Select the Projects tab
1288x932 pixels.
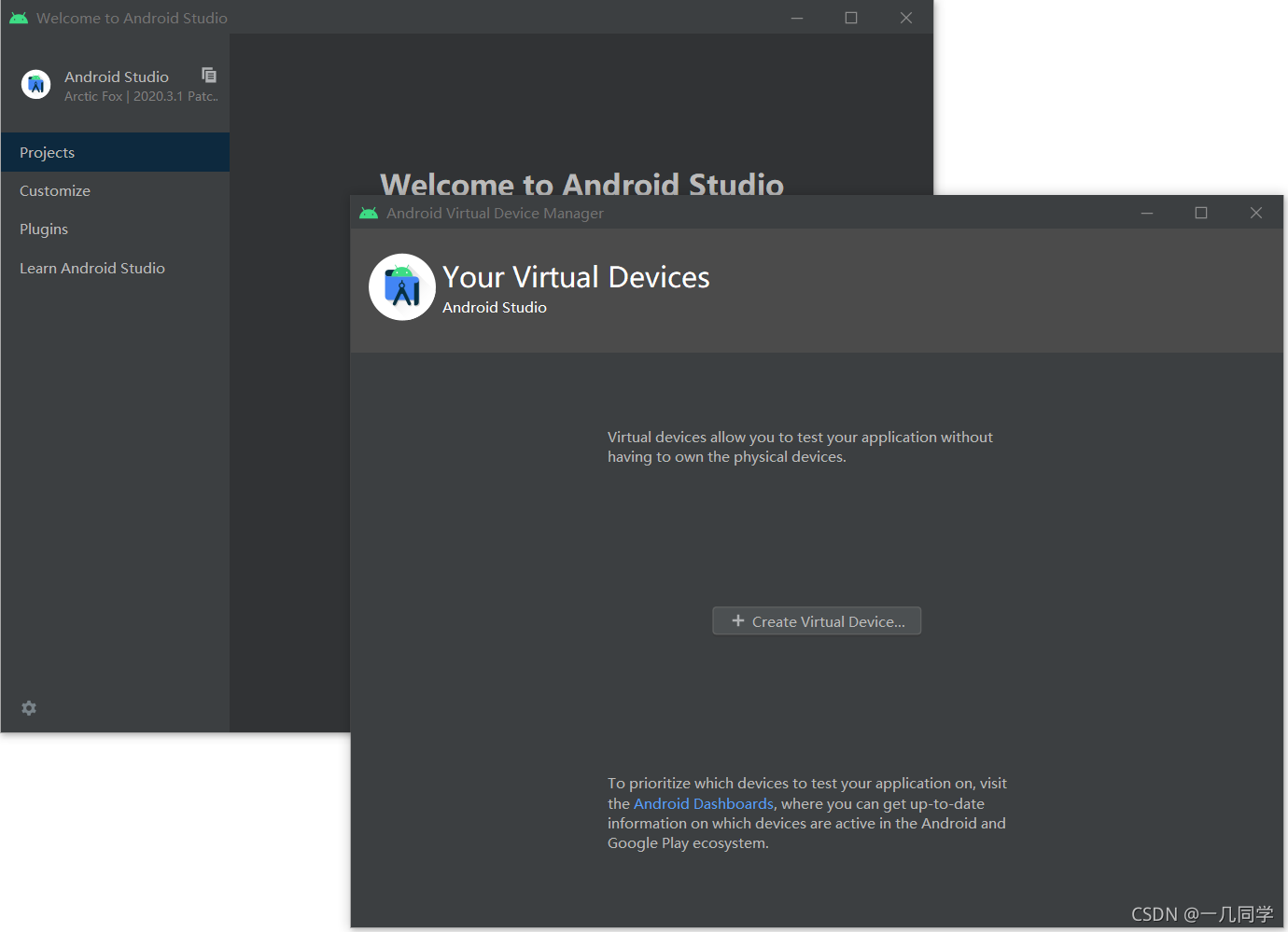click(x=115, y=152)
